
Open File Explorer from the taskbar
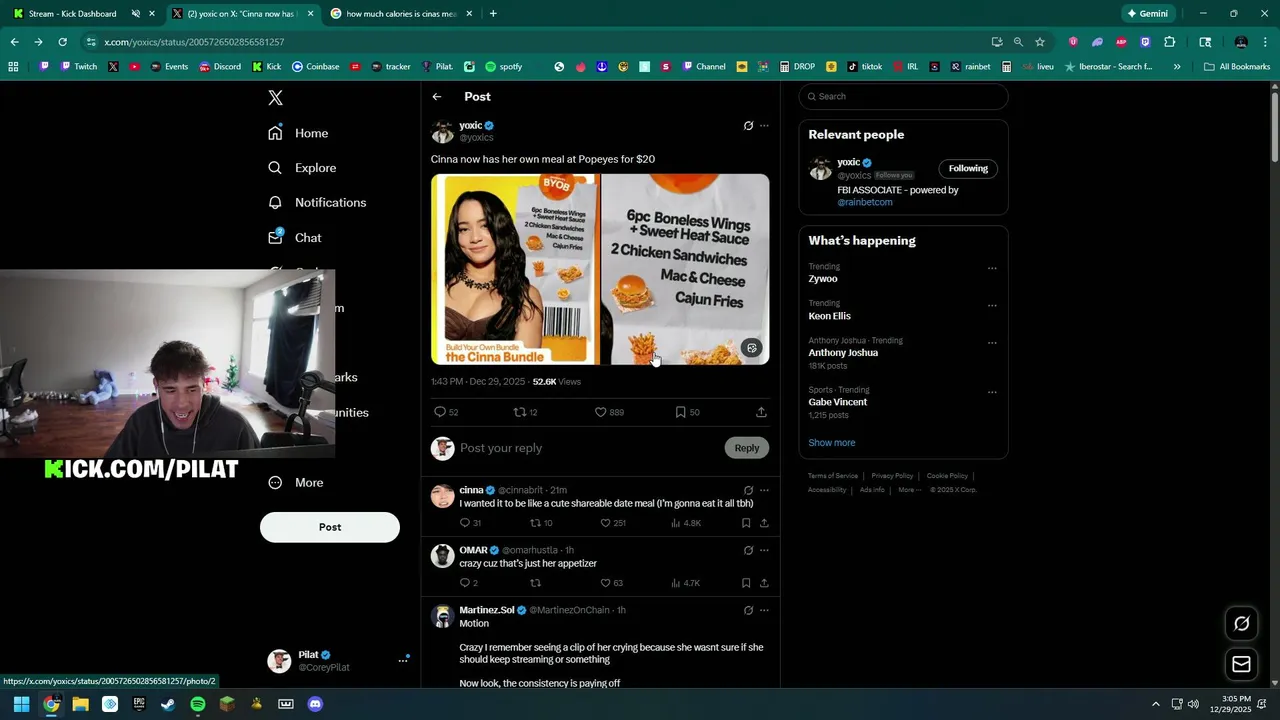click(80, 704)
